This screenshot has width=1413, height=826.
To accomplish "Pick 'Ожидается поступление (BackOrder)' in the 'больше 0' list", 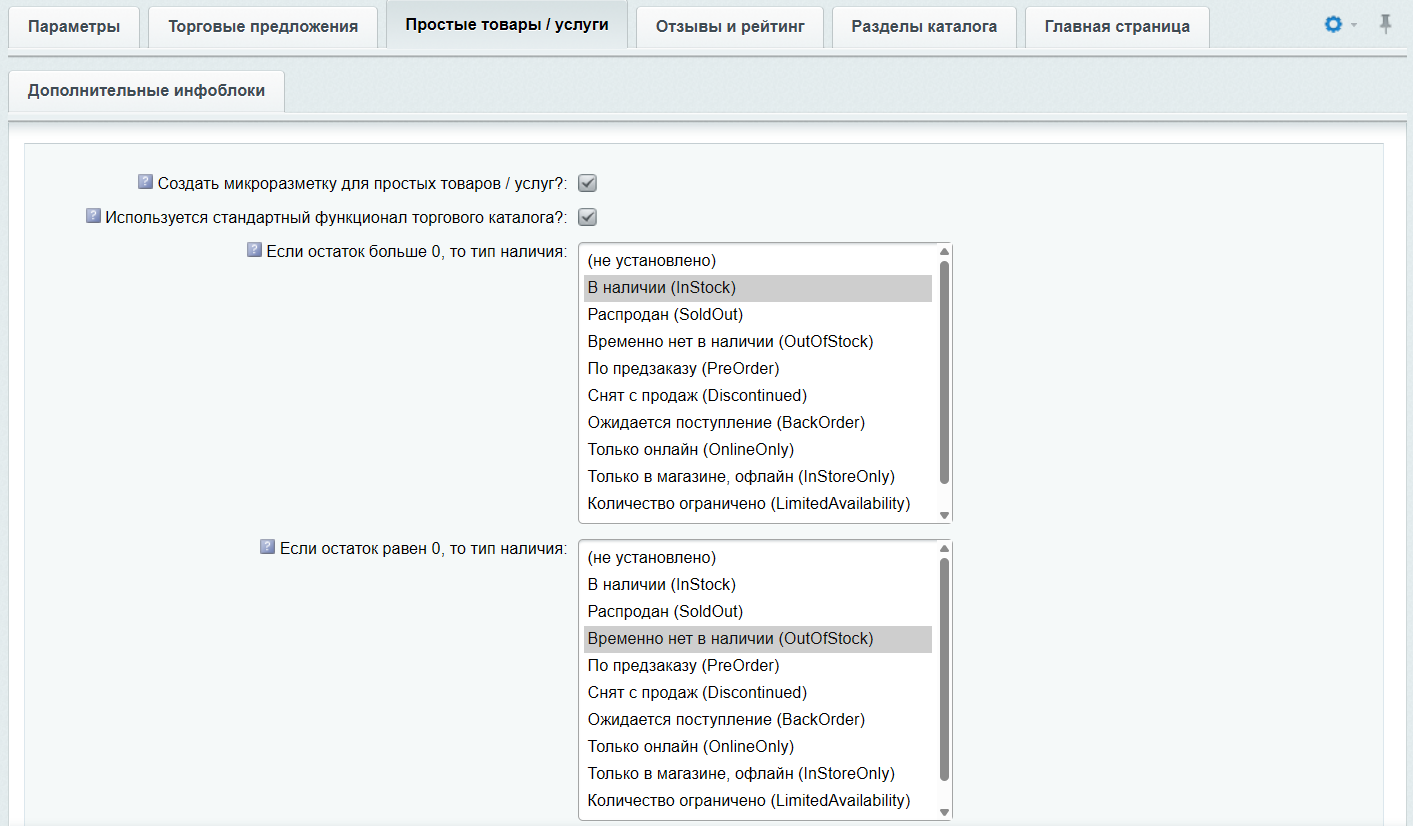I will [x=758, y=423].
